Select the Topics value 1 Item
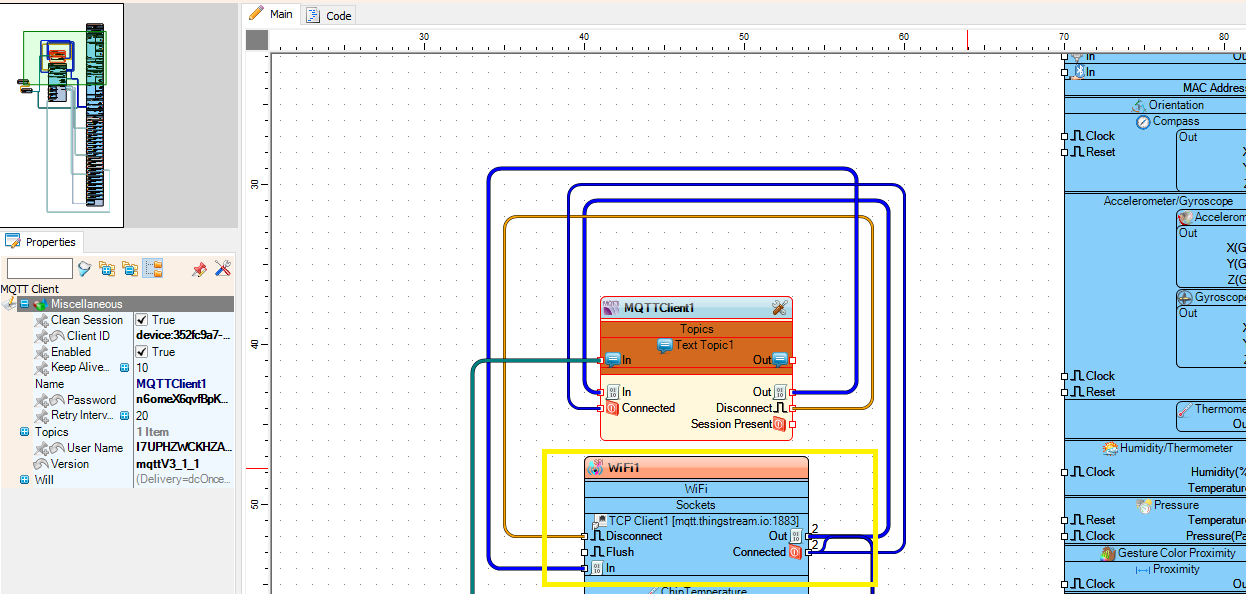Viewport: 1246px width, 594px height. point(184,432)
